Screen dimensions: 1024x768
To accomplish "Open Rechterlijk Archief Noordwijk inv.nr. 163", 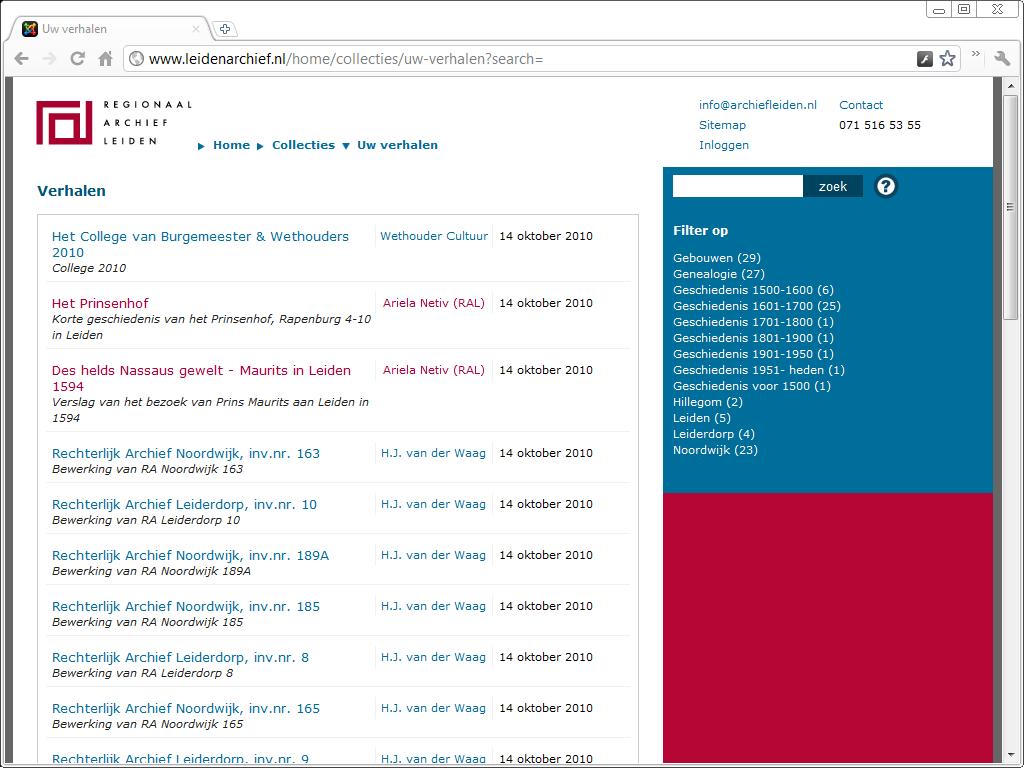I will [x=186, y=453].
